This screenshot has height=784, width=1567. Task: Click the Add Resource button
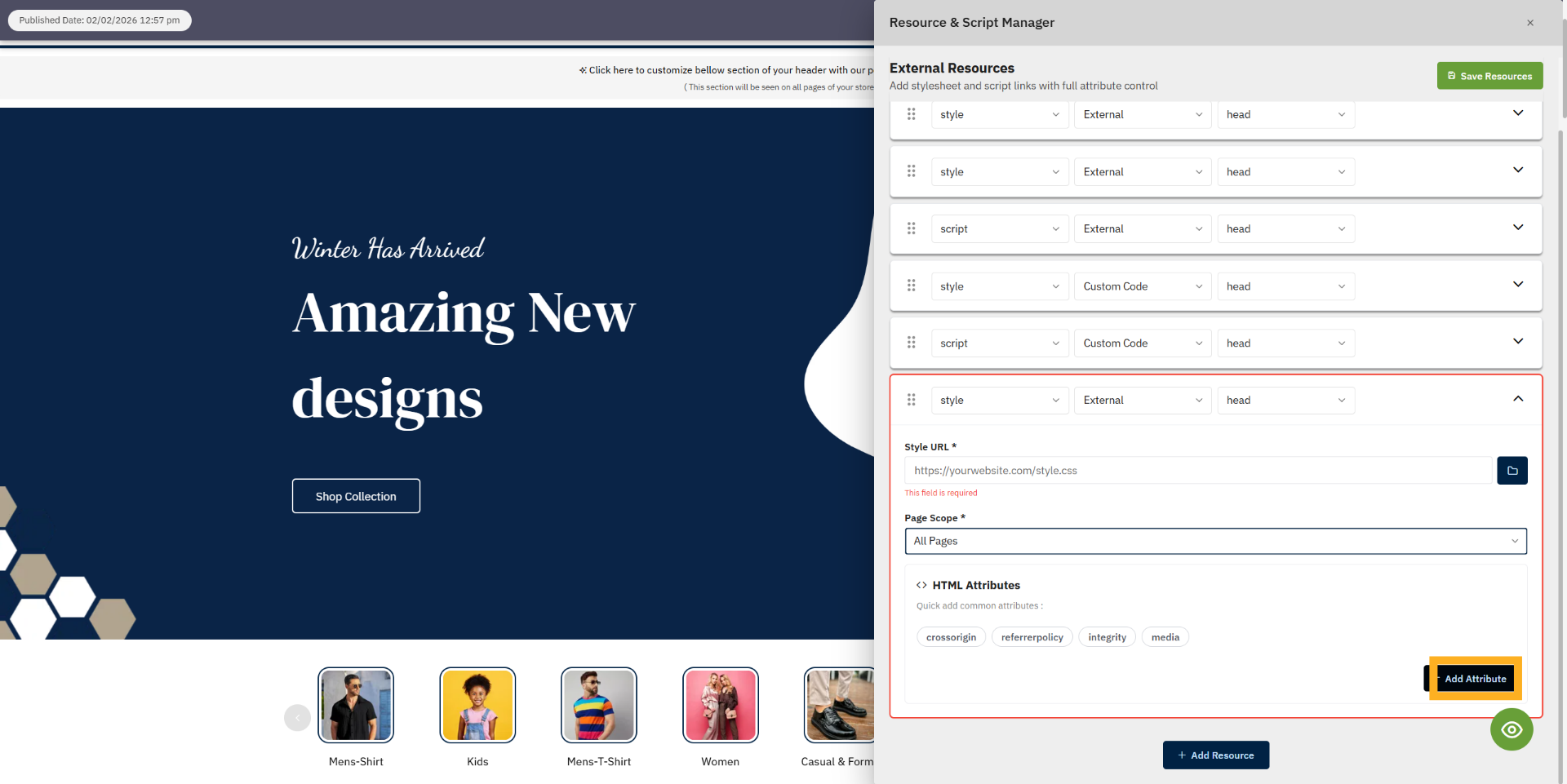(1215, 755)
